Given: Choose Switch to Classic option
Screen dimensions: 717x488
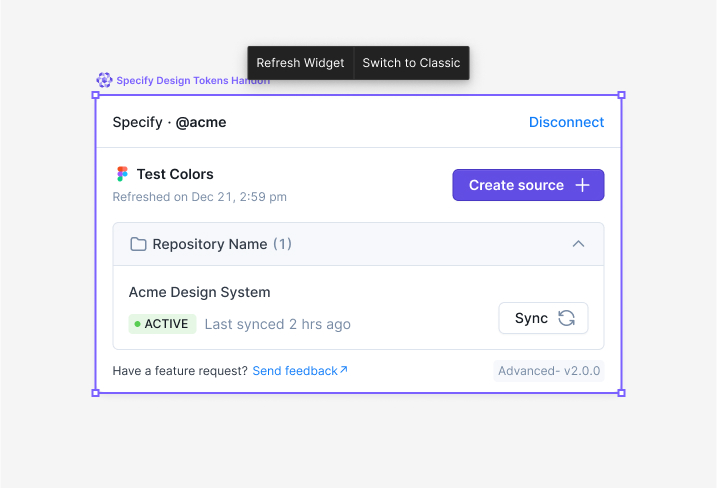Looking at the screenshot, I should click(411, 63).
